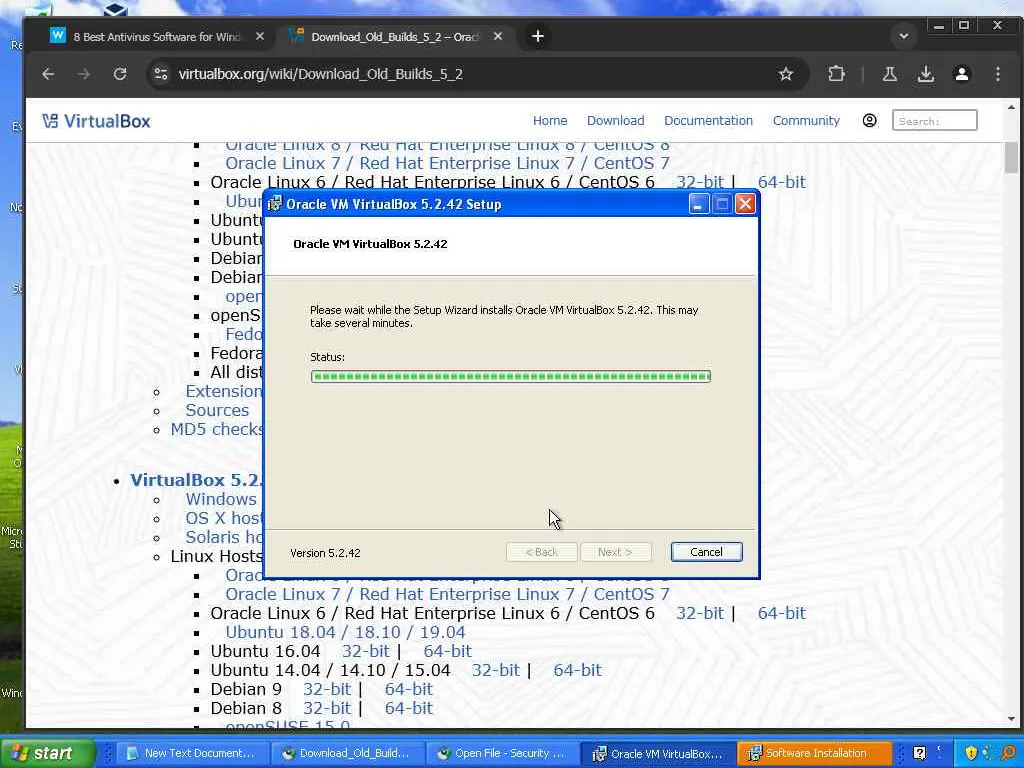1024x768 pixels.
Task: Click the setup dialog title bar icon
Action: [x=275, y=204]
